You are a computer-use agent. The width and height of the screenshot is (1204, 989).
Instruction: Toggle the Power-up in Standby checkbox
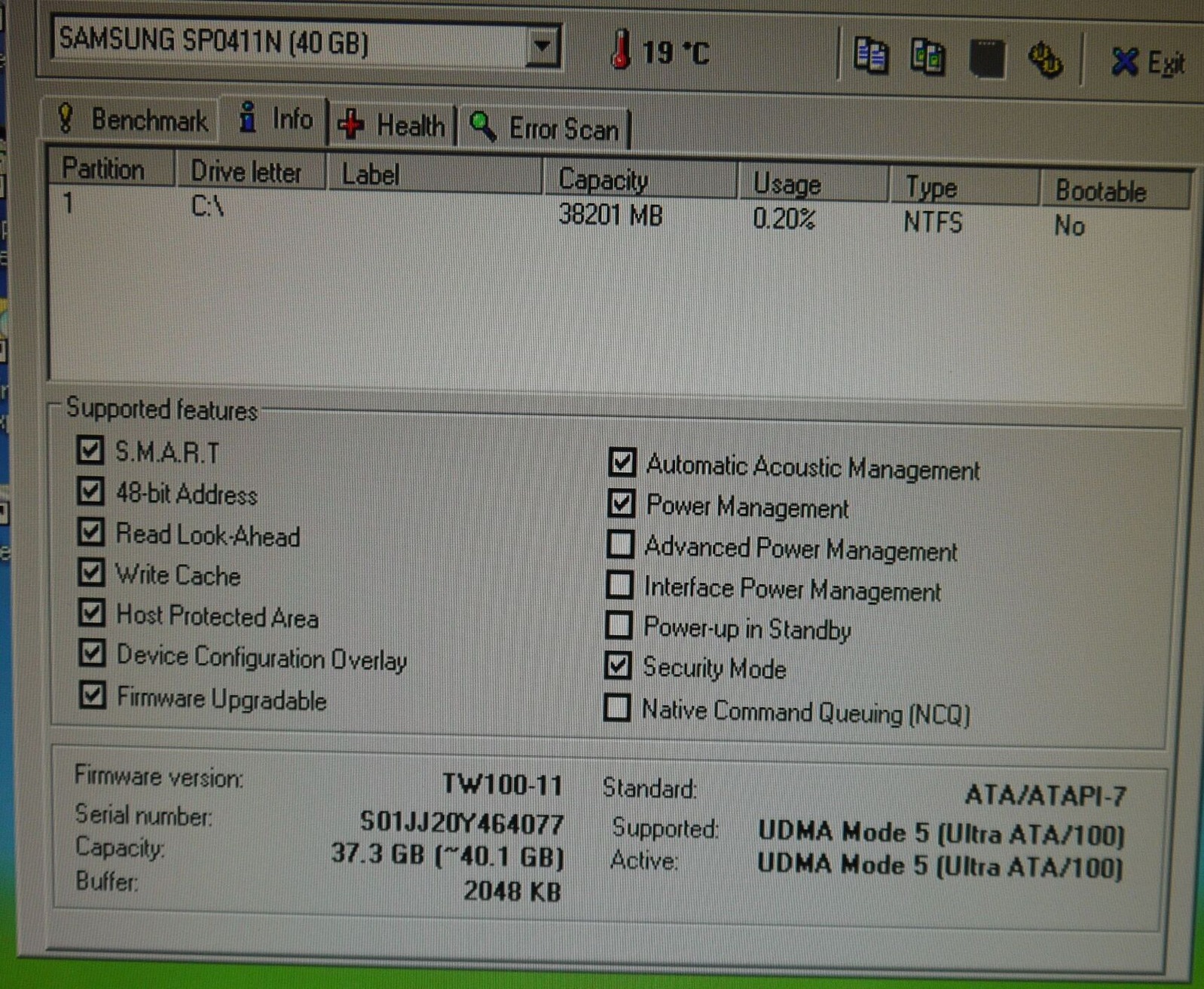click(619, 624)
